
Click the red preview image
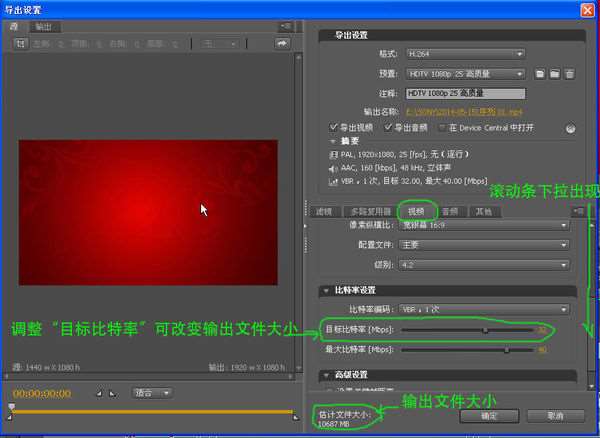point(148,212)
